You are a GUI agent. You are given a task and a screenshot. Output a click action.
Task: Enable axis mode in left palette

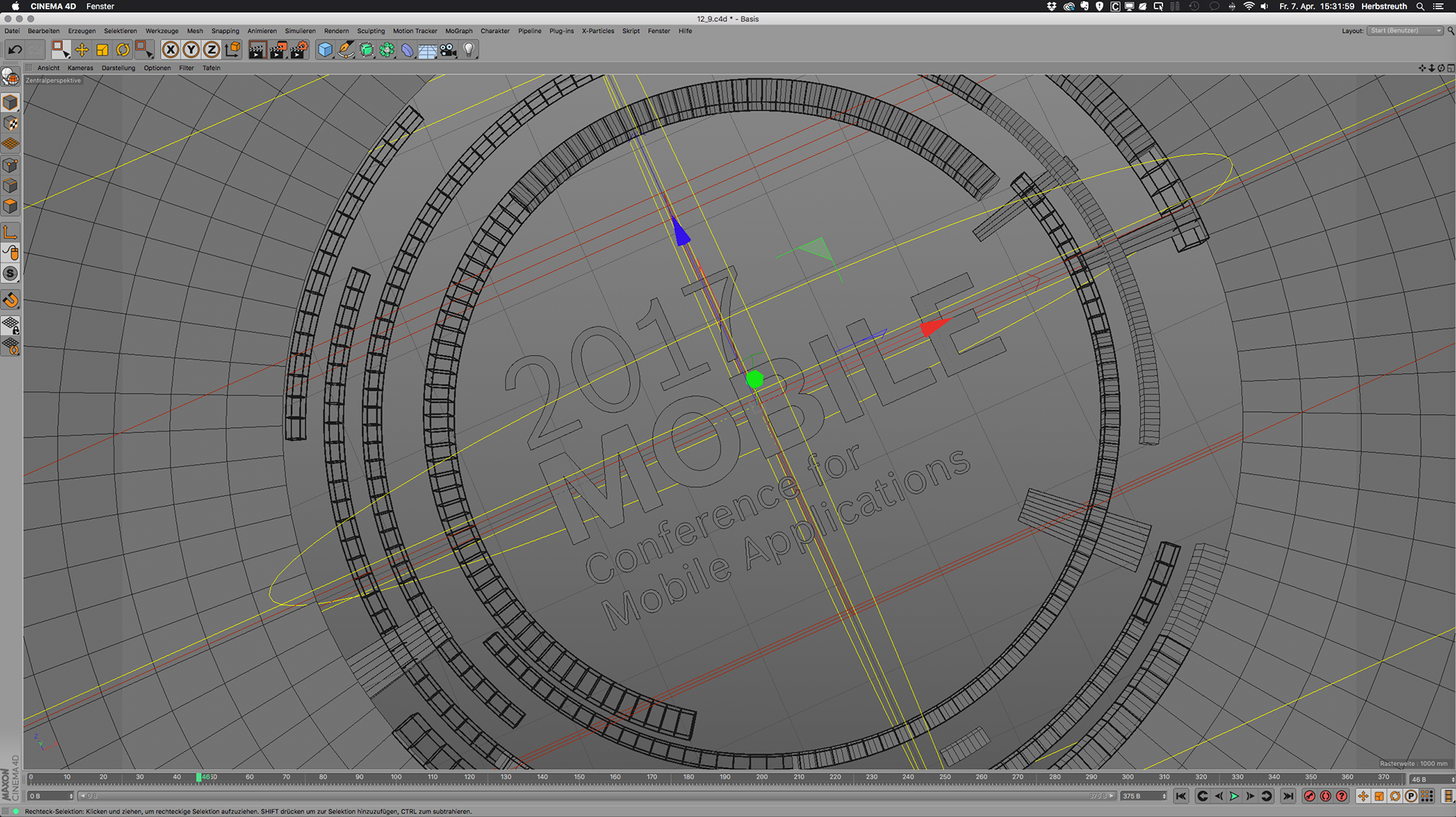11,231
